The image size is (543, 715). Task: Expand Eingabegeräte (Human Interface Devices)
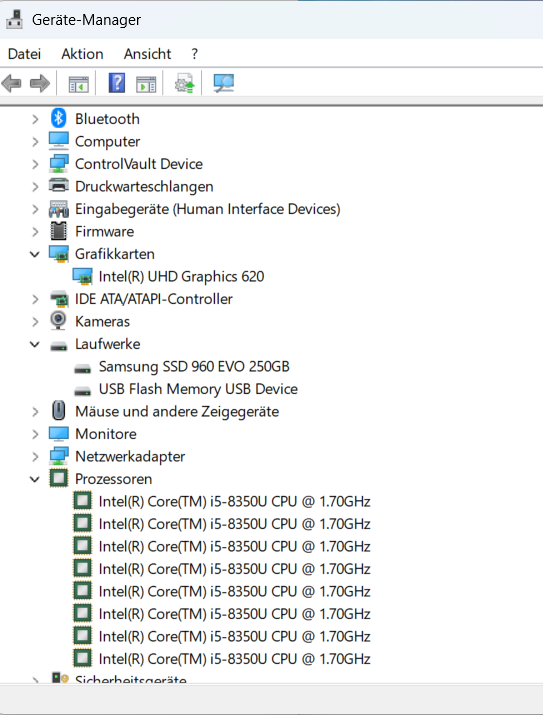pyautogui.click(x=35, y=209)
